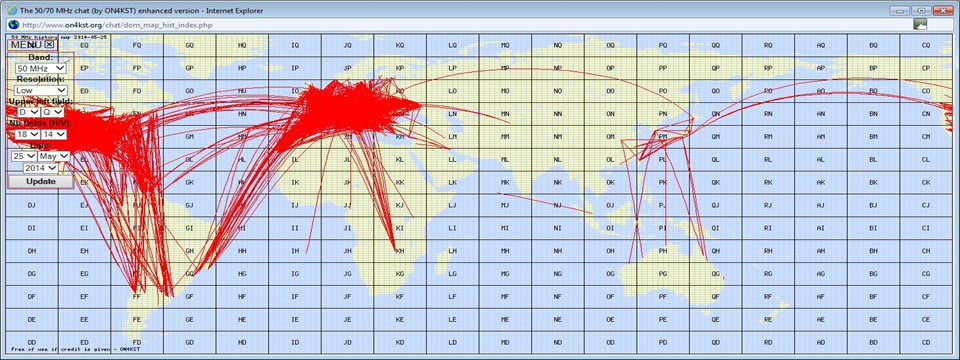Open the day dropdown showing 25
Viewport: 960px width, 360px height.
click(x=23, y=156)
